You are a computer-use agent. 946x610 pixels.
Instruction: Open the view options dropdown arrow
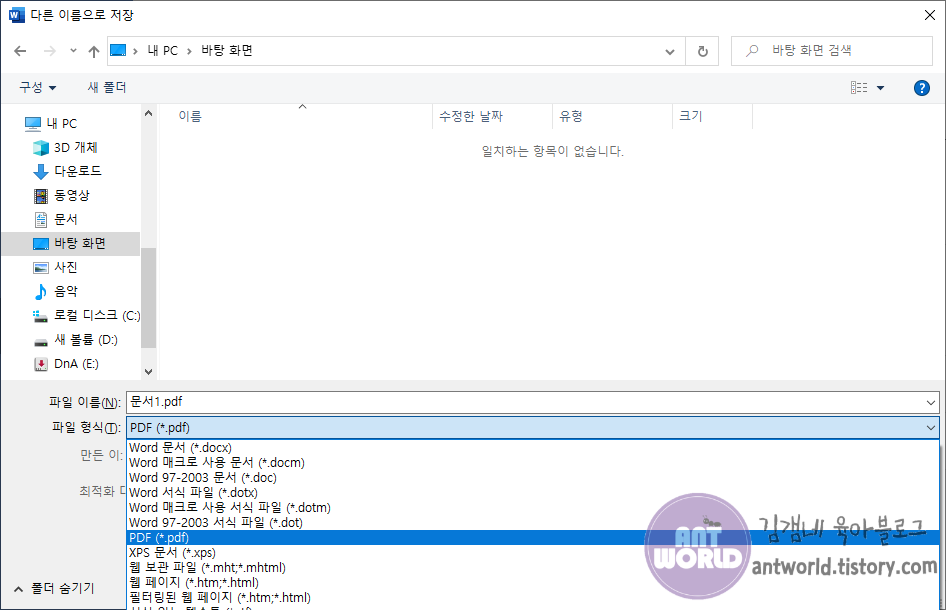coord(880,88)
